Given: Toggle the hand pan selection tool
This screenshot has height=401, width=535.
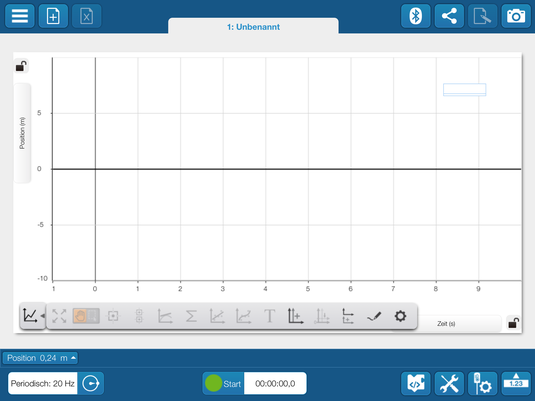Looking at the screenshot, I should tap(86, 316).
